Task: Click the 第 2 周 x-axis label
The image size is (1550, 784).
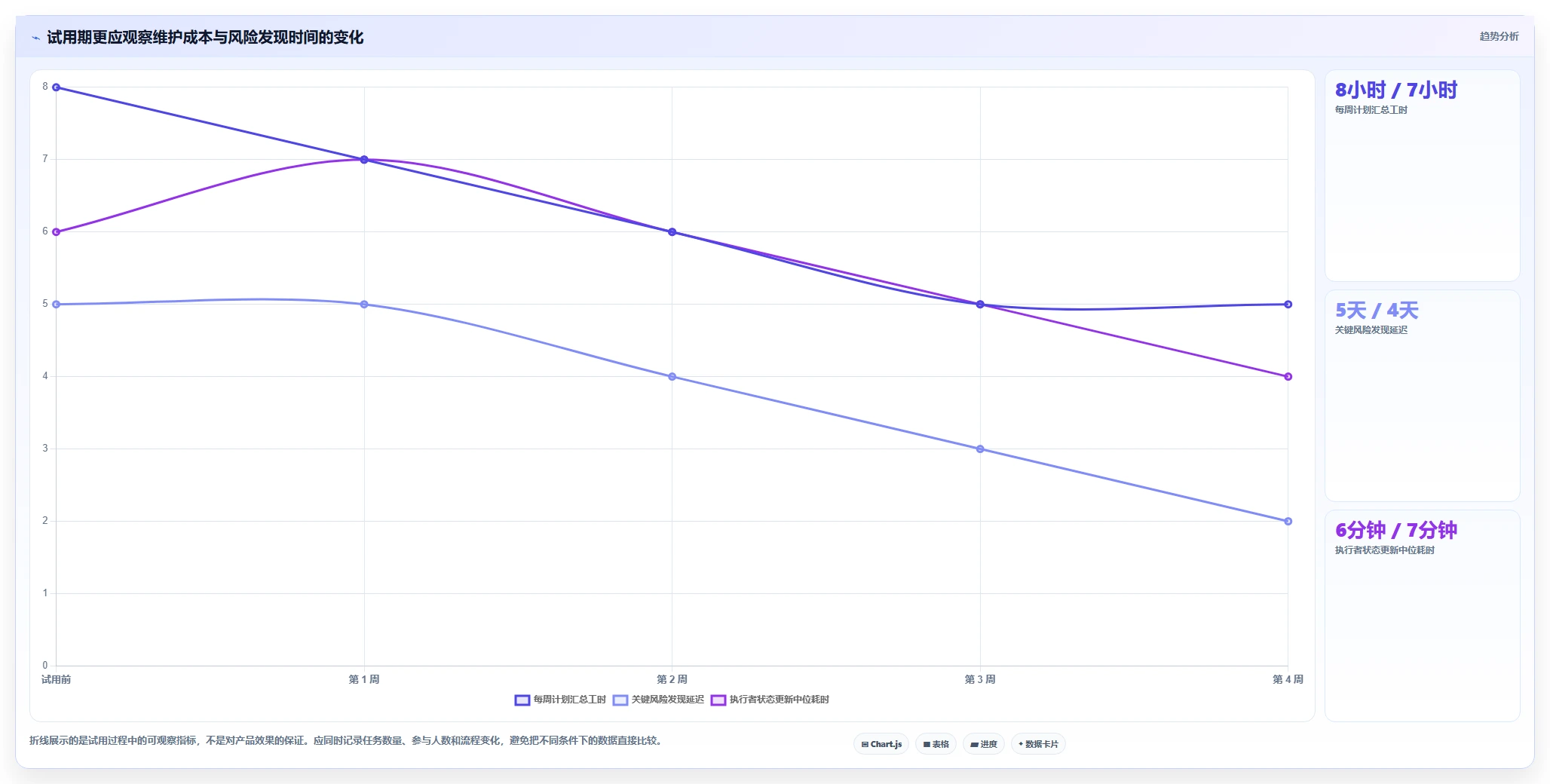Action: point(672,680)
